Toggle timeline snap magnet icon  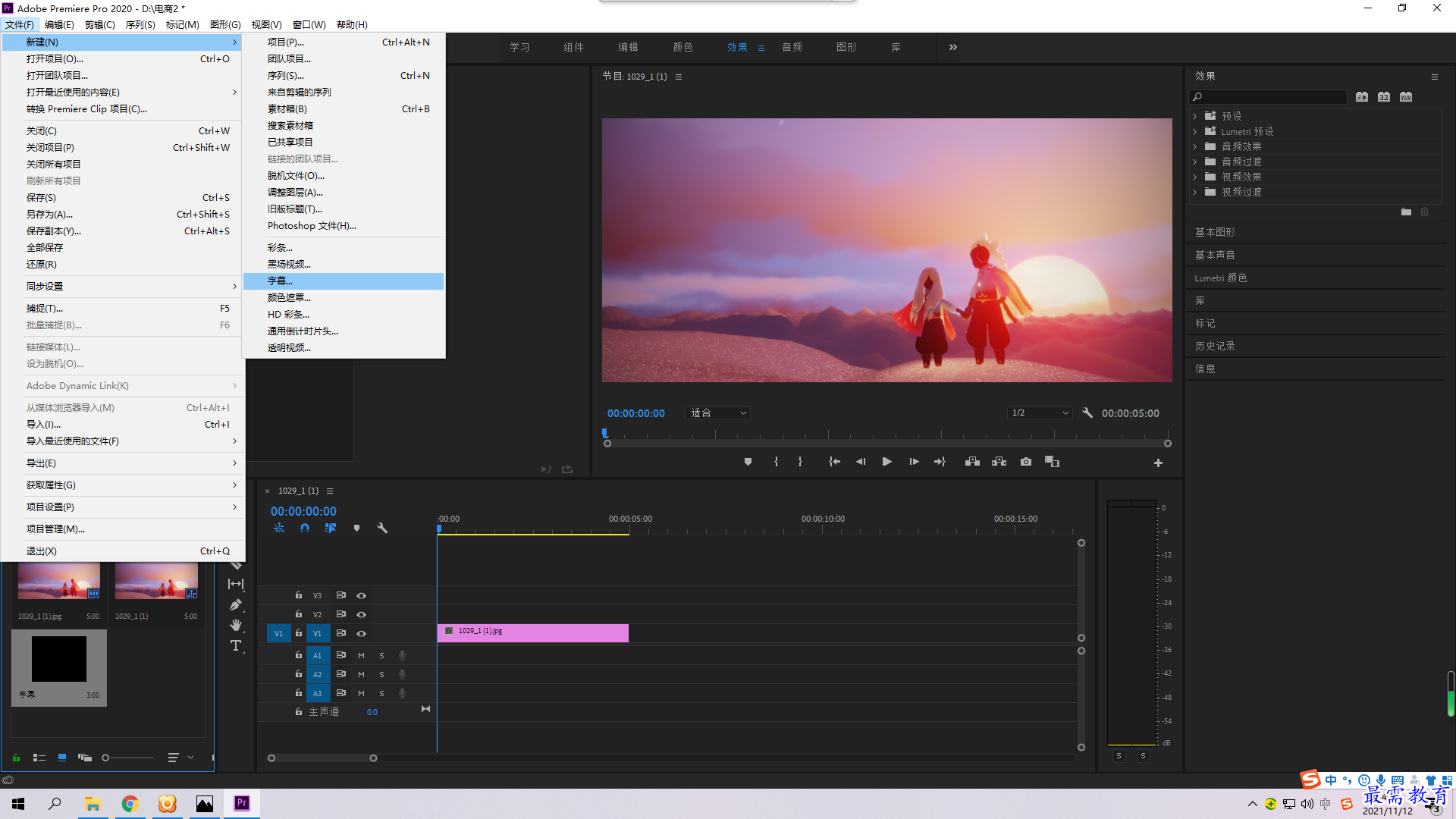click(305, 528)
